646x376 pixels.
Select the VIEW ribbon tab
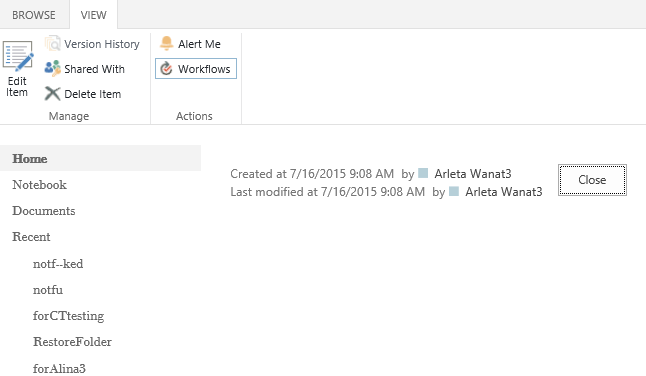[x=94, y=15]
